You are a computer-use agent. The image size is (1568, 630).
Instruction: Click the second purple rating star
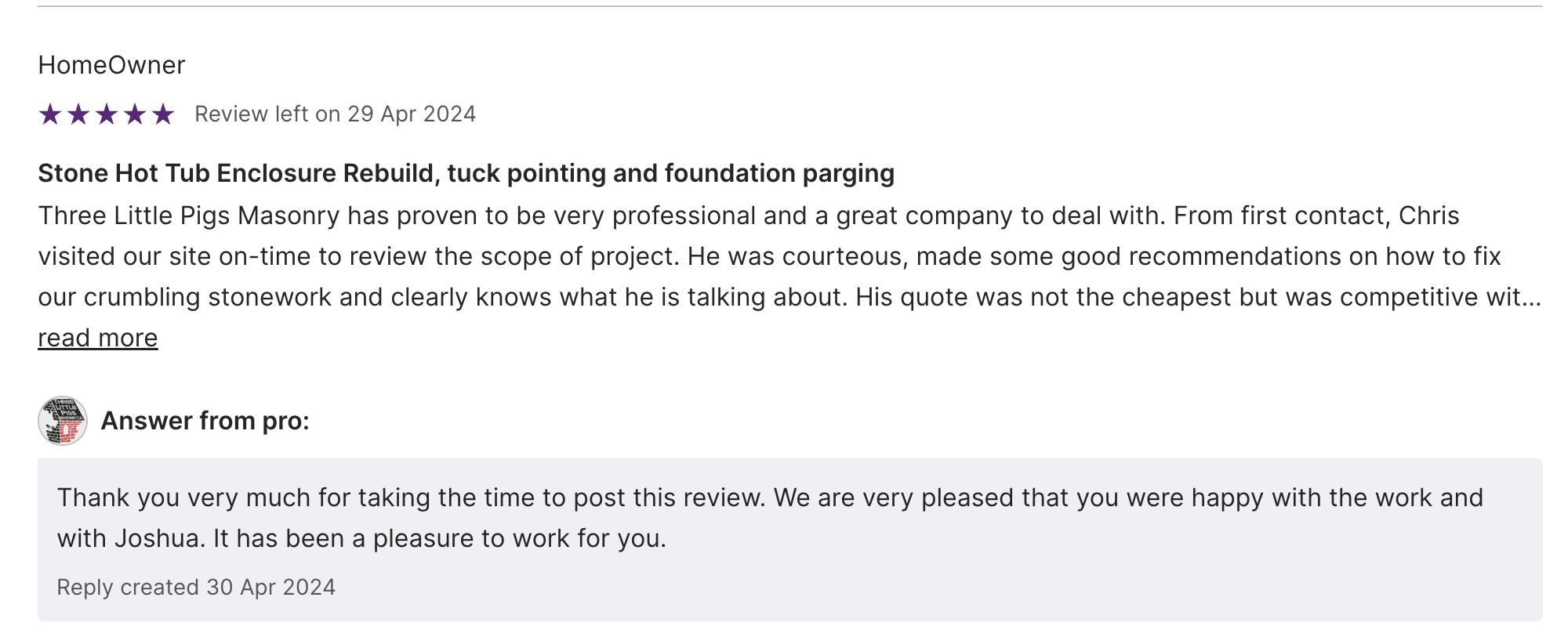click(78, 114)
